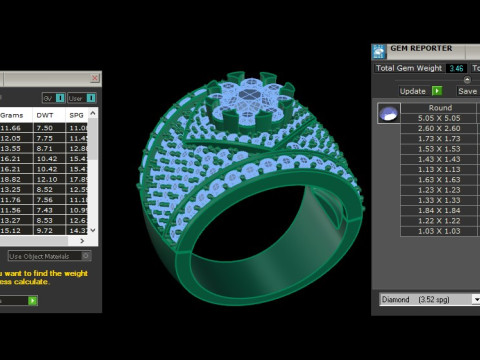Click the Total Gem Weight value 3.46
Viewport: 480px width, 360px height.
[456, 68]
